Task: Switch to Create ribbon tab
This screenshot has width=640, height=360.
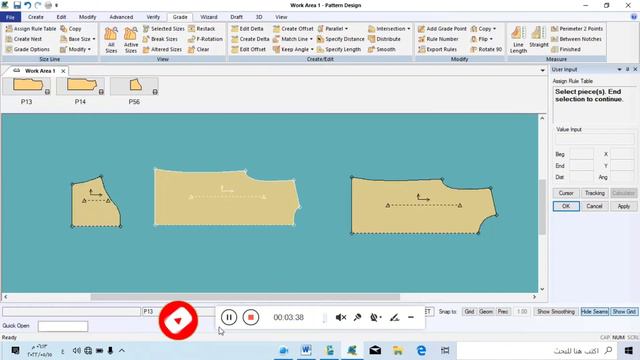Action: [36, 17]
